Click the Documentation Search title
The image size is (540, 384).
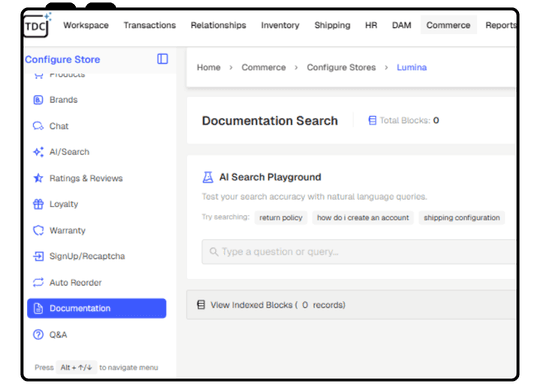coord(270,121)
